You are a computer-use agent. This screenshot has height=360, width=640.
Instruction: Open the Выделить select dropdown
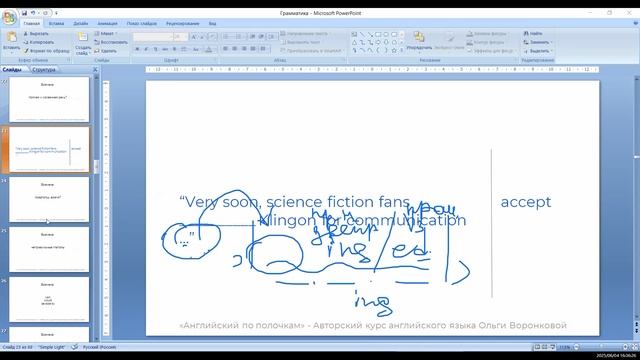538,51
